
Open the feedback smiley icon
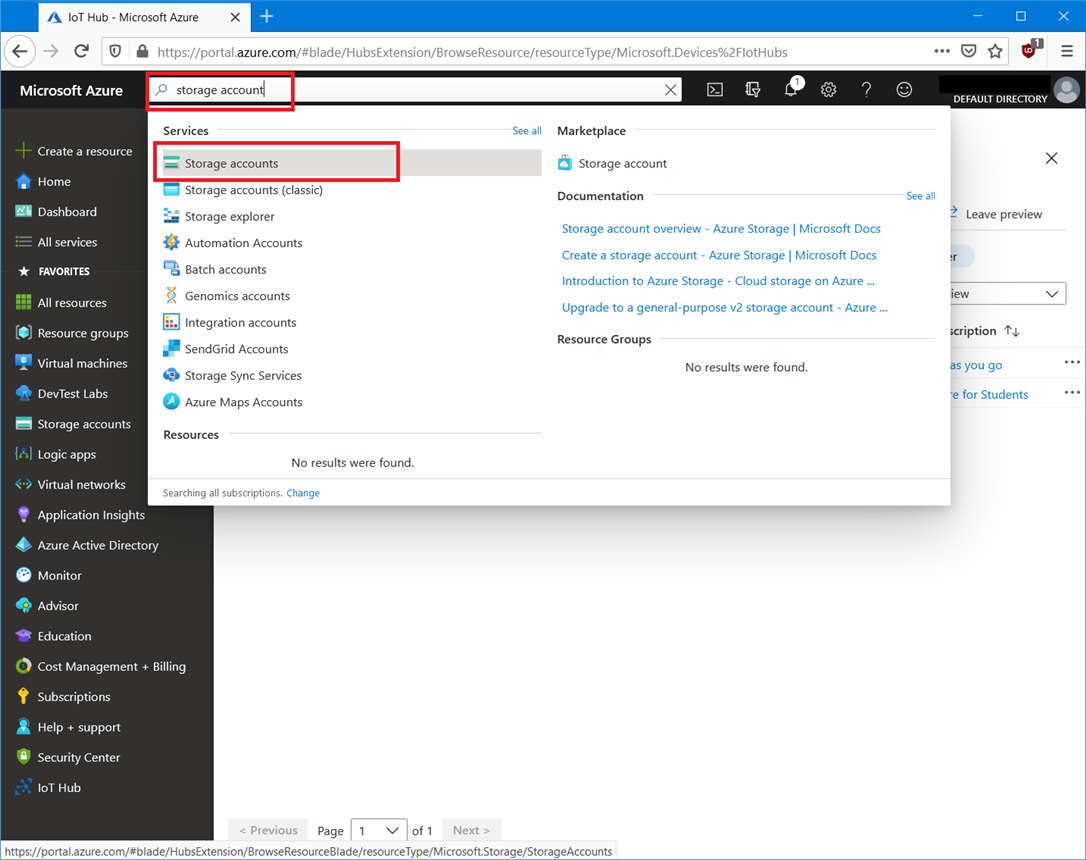coord(904,90)
